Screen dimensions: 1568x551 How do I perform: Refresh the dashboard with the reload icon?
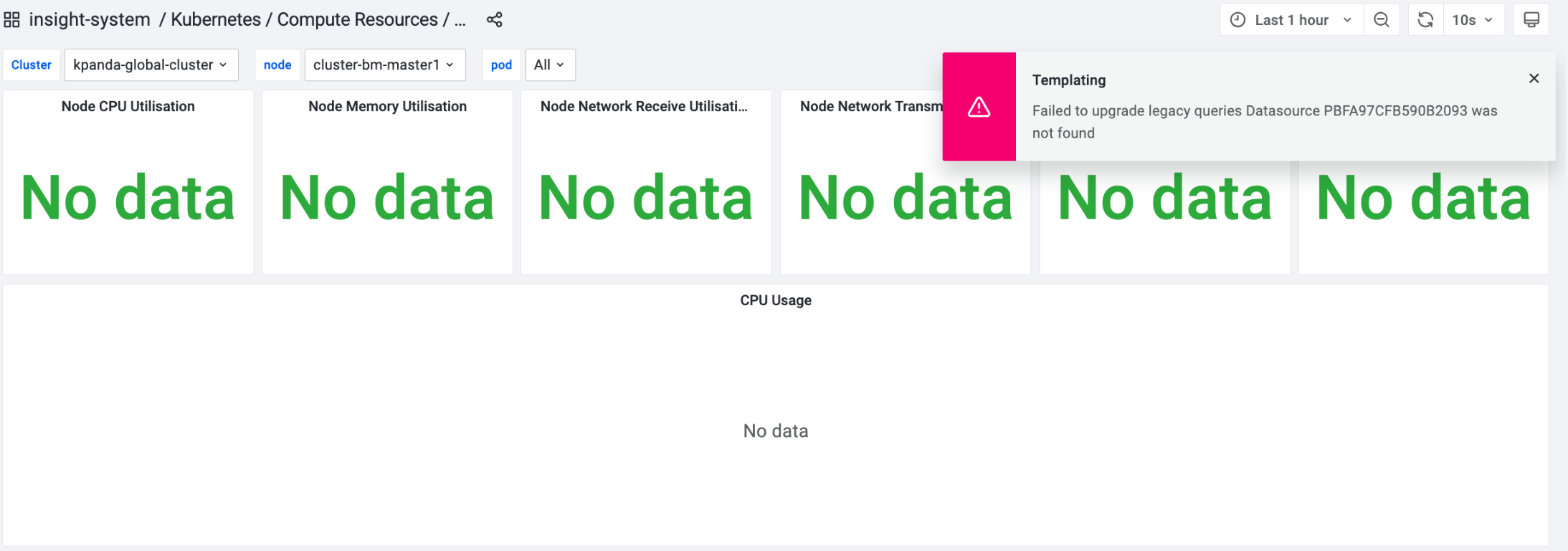point(1425,19)
